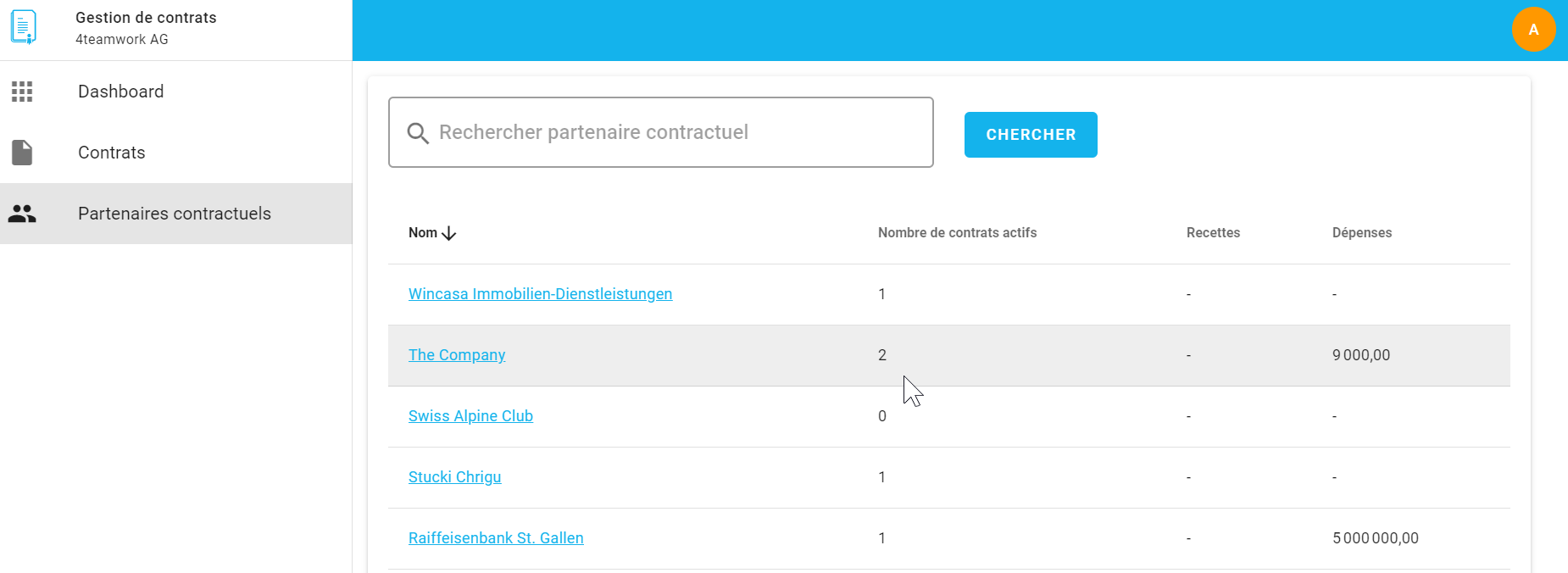Go to the Contrats section
The width and height of the screenshot is (1568, 573).
pyautogui.click(x=112, y=153)
